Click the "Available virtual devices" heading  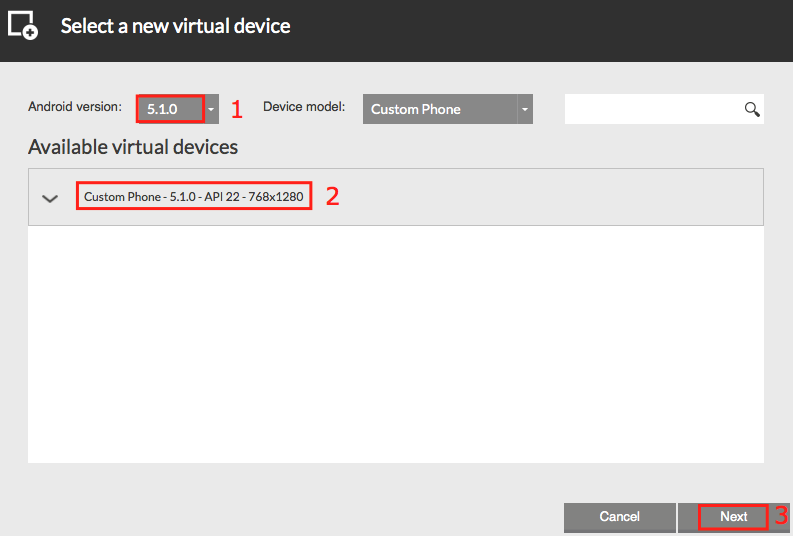pyautogui.click(x=133, y=147)
